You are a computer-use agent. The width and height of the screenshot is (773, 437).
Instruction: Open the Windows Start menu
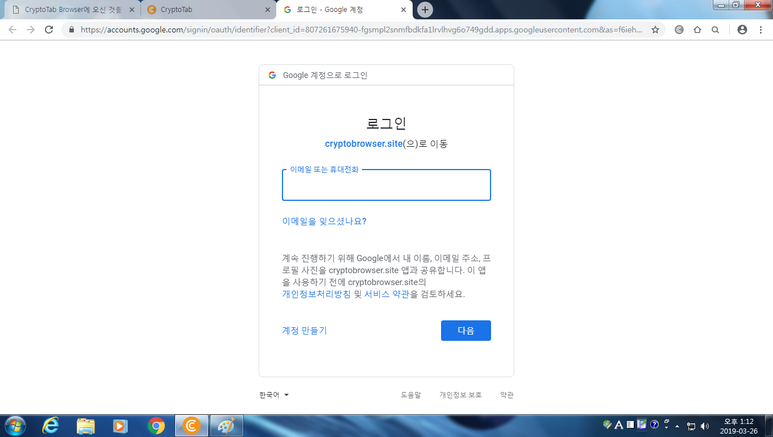click(15, 426)
